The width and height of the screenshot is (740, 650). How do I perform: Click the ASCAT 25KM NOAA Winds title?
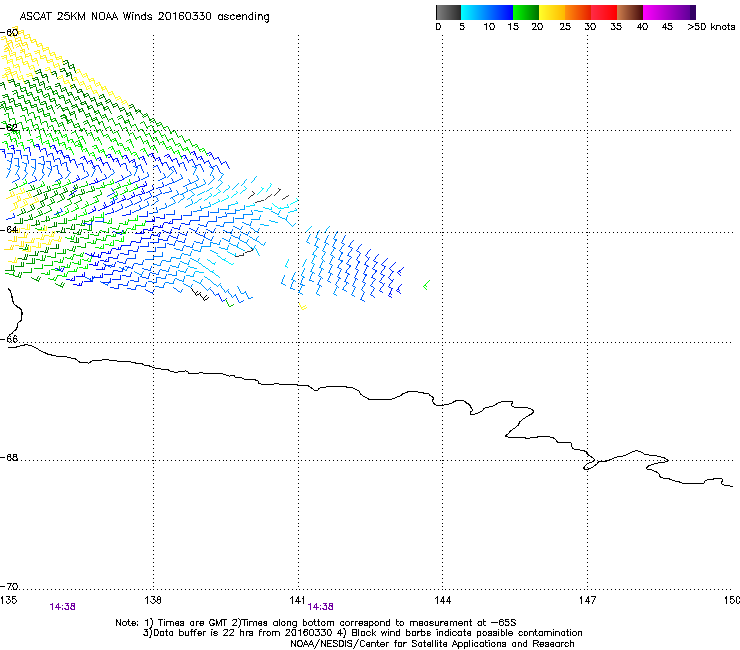(x=144, y=16)
